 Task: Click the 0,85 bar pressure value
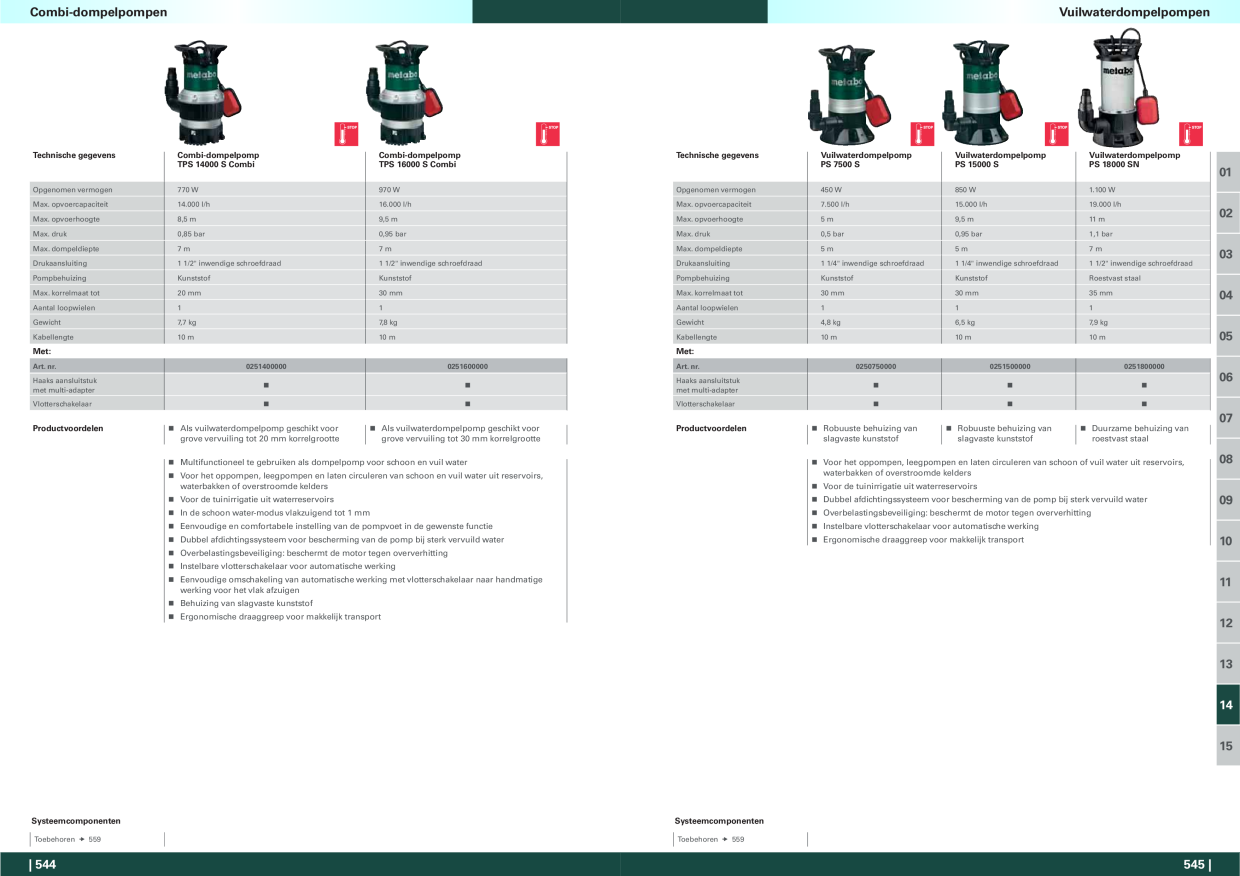191,234
